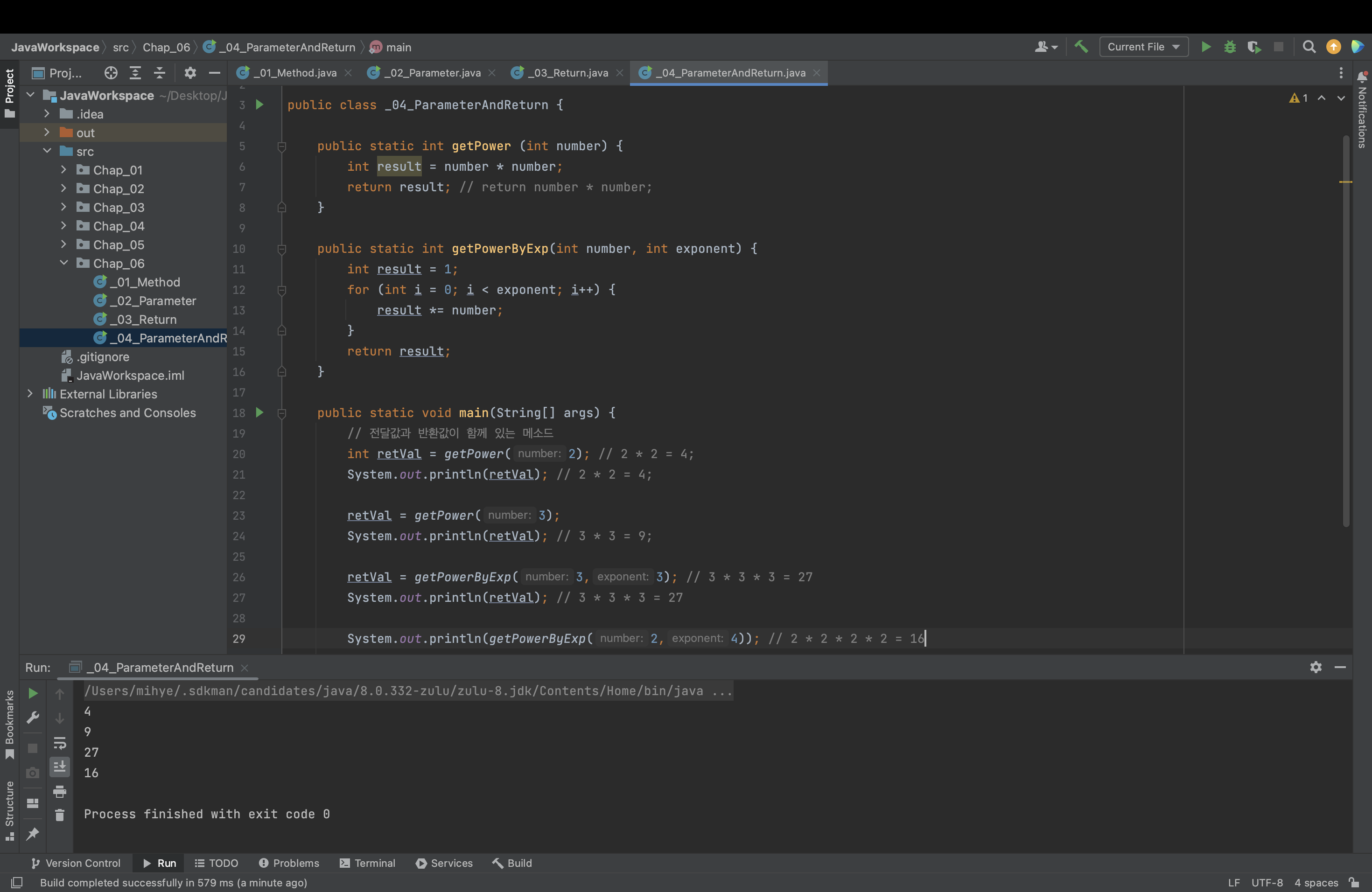Hide the Project tool window
This screenshot has height=892, width=1372.
coord(215,73)
